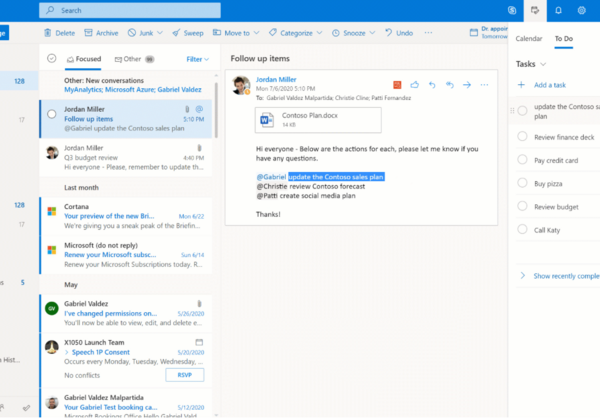Screen dimensions: 600x420
Task: Open the Q3 budget review email
Action: 126,158
